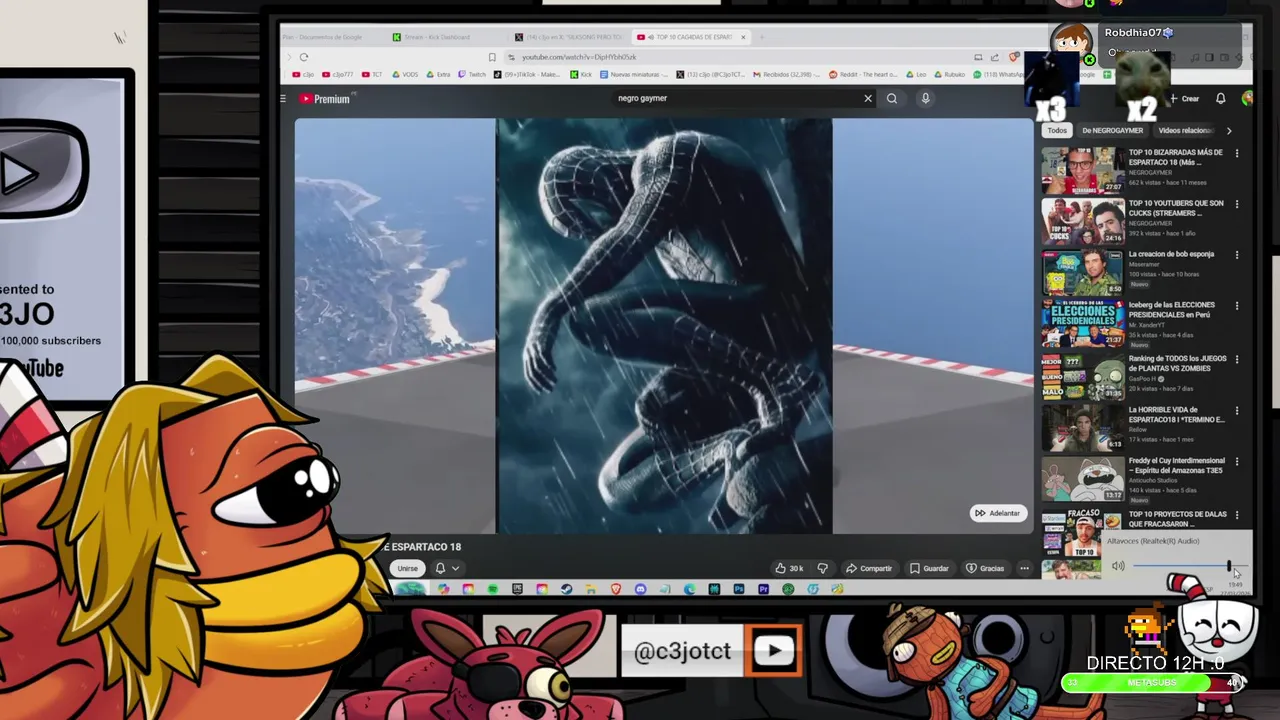The width and height of the screenshot is (1280, 720).
Task: Open 'La creacion de bob esponja' thumbnail
Action: point(1083,273)
